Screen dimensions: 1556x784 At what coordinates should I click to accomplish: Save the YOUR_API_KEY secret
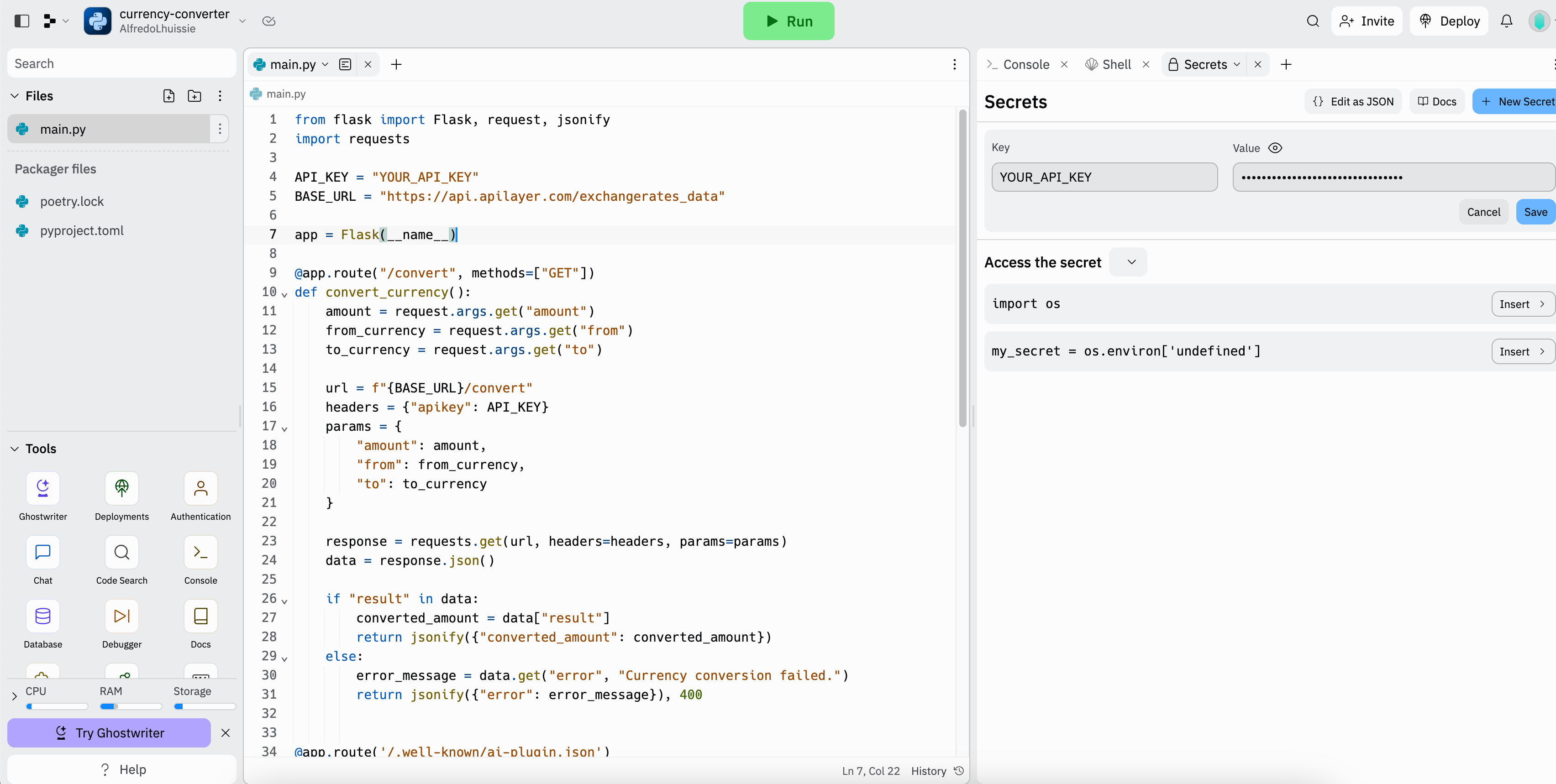(x=1535, y=212)
